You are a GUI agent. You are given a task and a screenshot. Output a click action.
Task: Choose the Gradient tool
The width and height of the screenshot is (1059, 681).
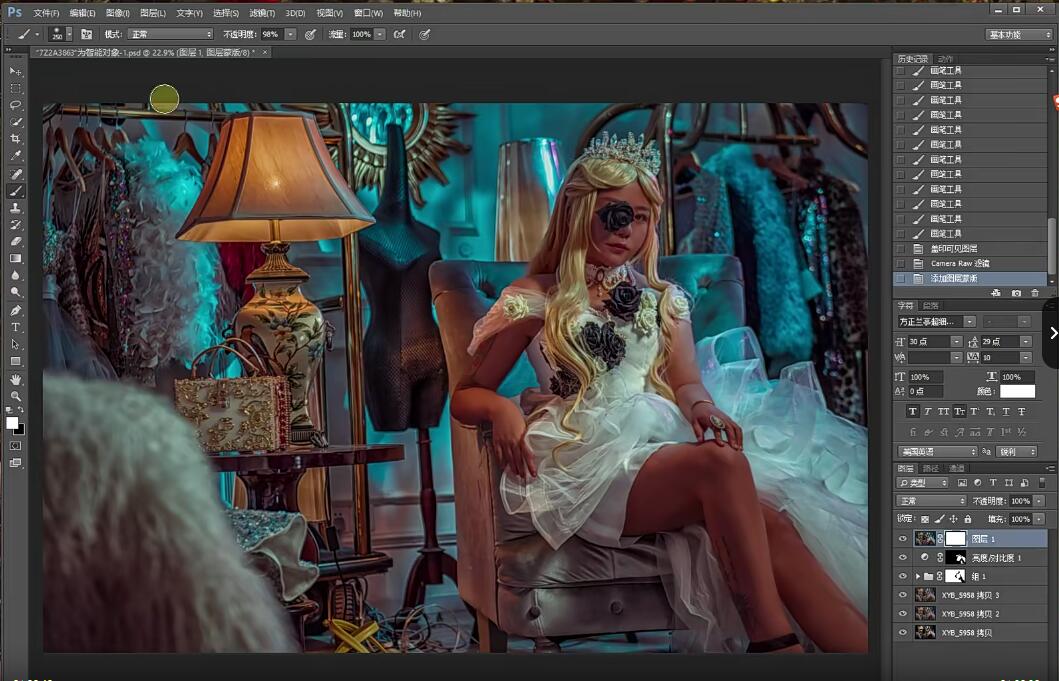pyautogui.click(x=16, y=258)
